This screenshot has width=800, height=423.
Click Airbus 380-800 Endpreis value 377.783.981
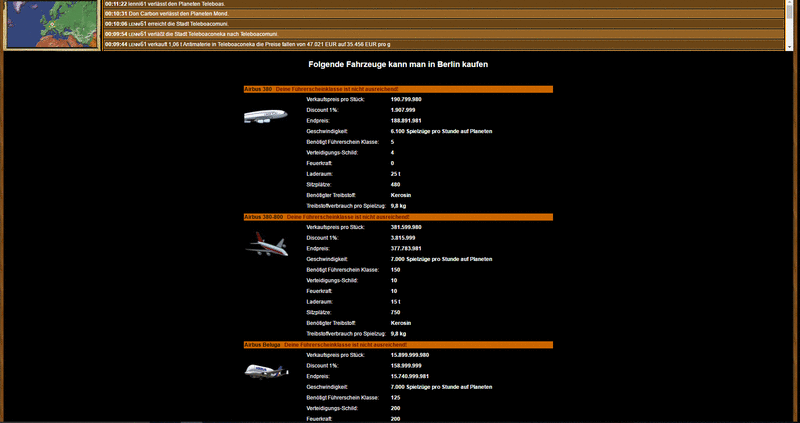406,248
